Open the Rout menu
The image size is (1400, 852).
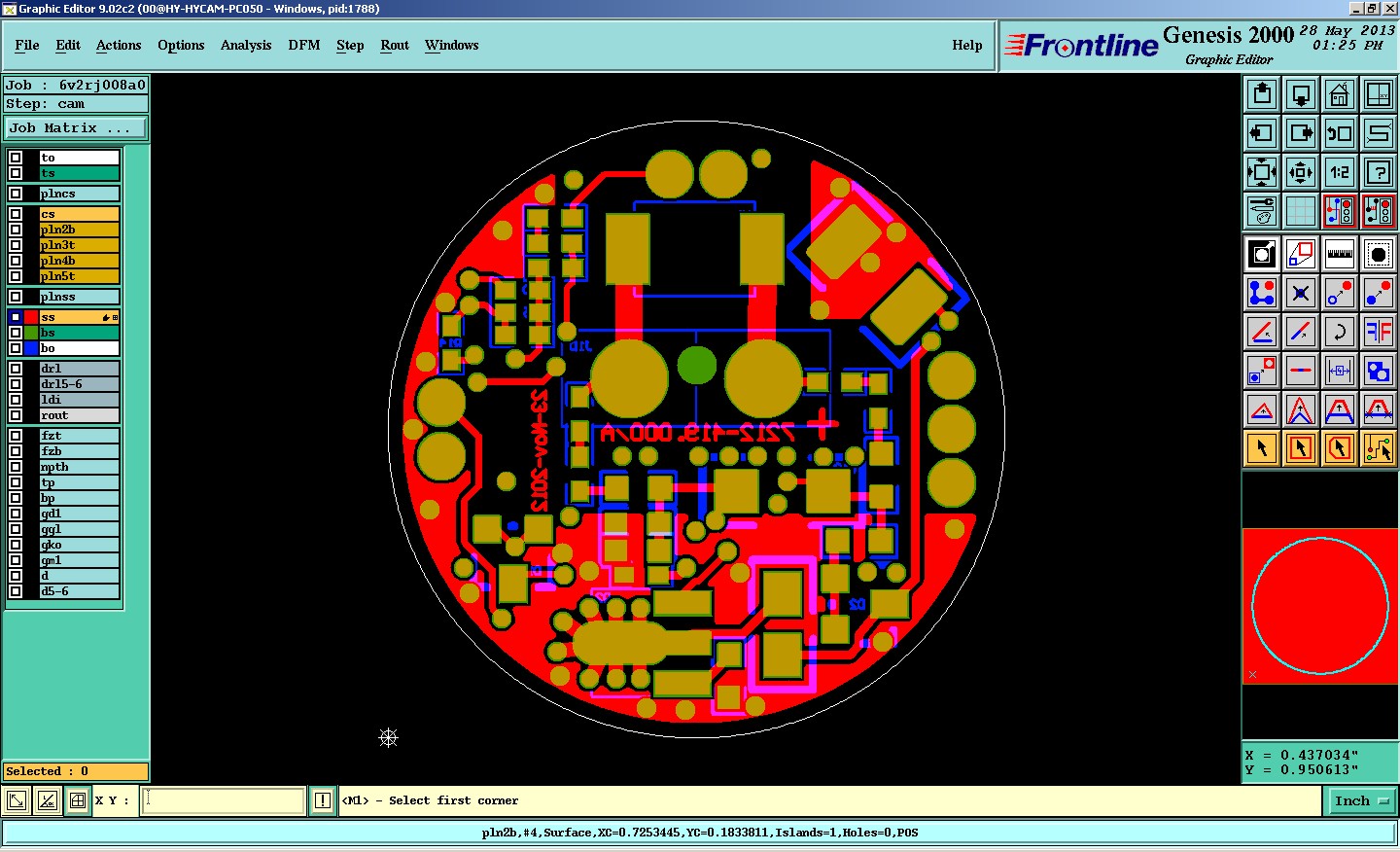[x=395, y=45]
